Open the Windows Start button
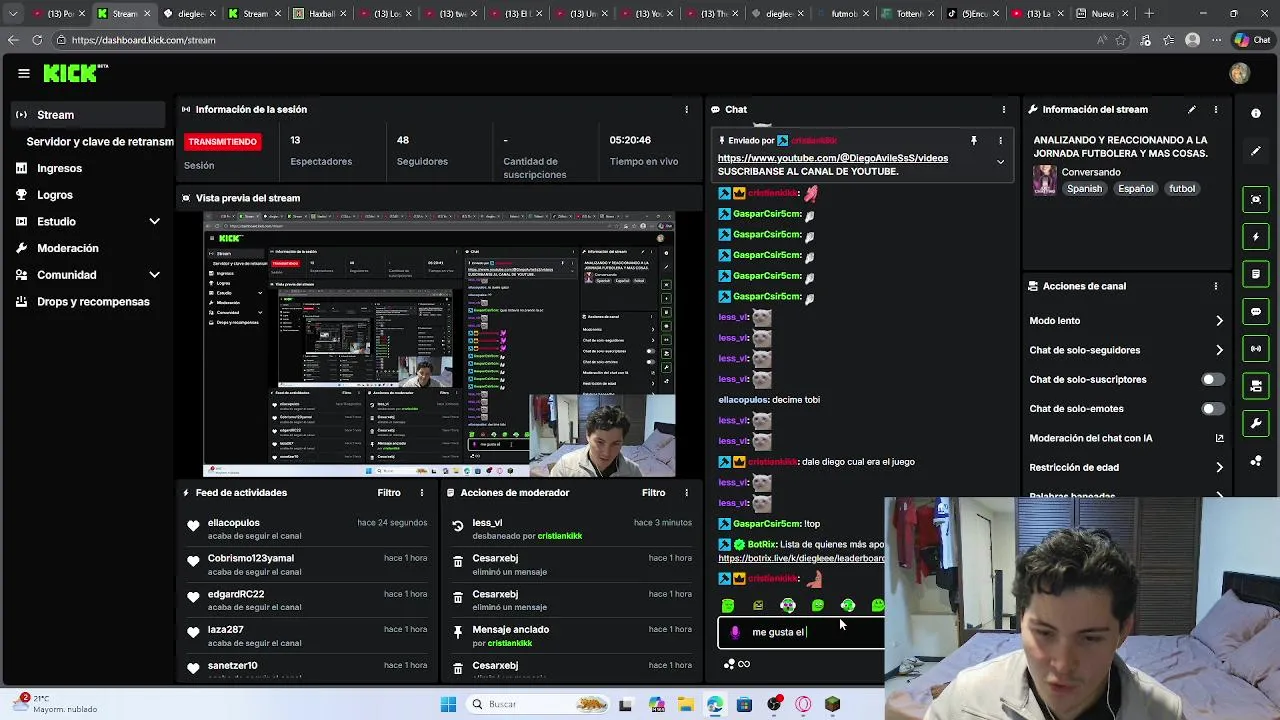Viewport: 1280px width, 720px height. pyautogui.click(x=448, y=704)
